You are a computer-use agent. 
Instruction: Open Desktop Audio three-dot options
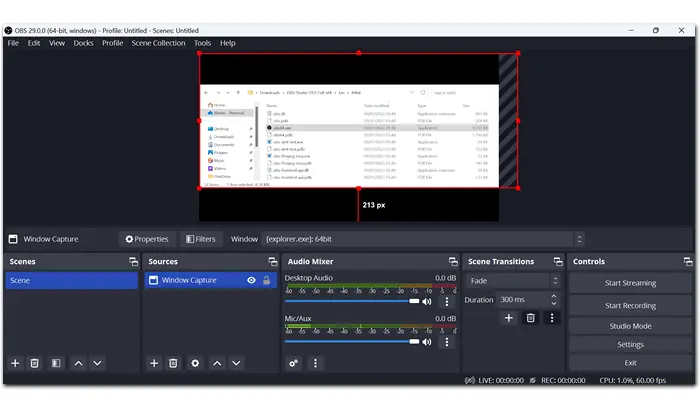446,302
